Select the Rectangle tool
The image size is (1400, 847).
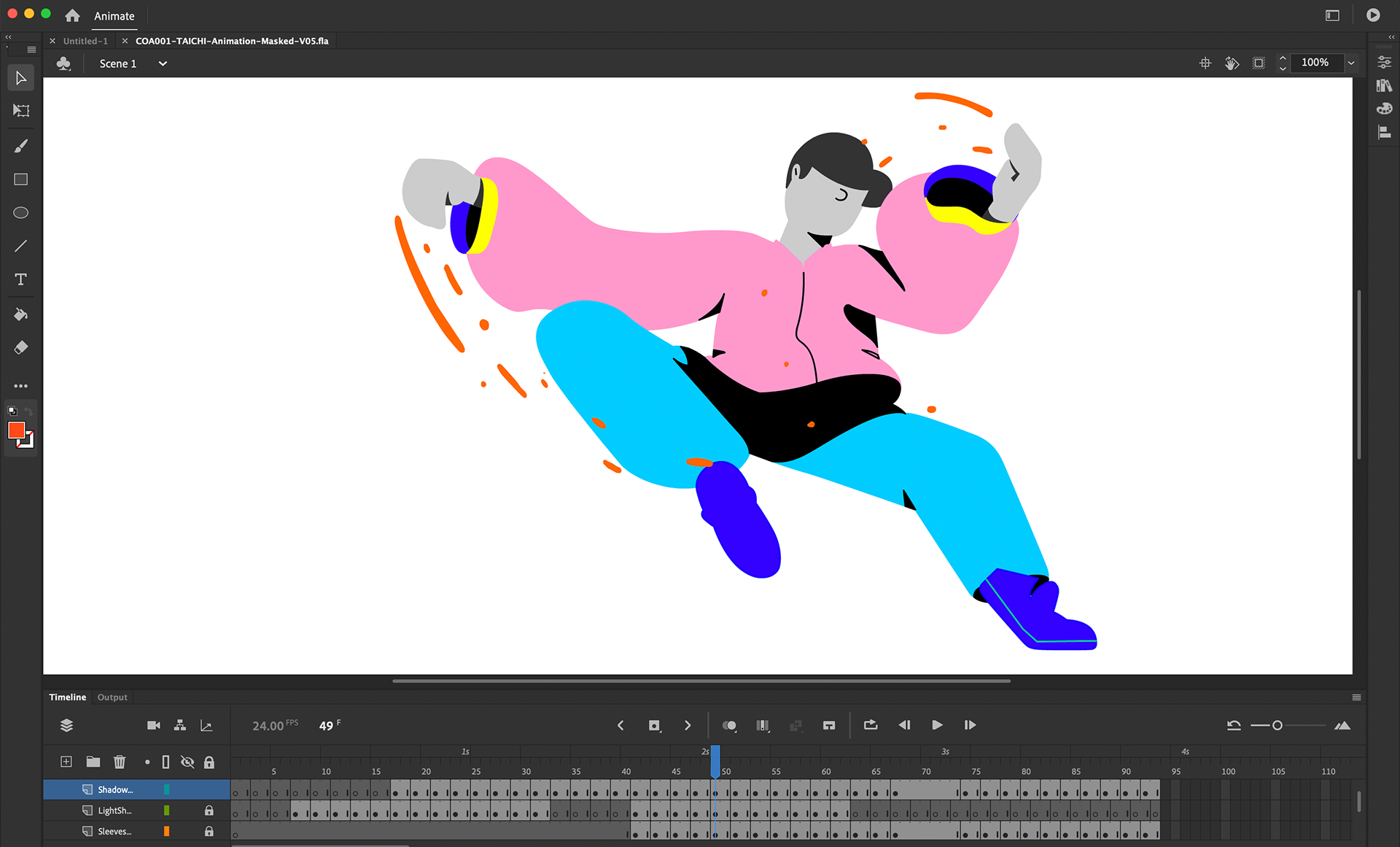(21, 179)
